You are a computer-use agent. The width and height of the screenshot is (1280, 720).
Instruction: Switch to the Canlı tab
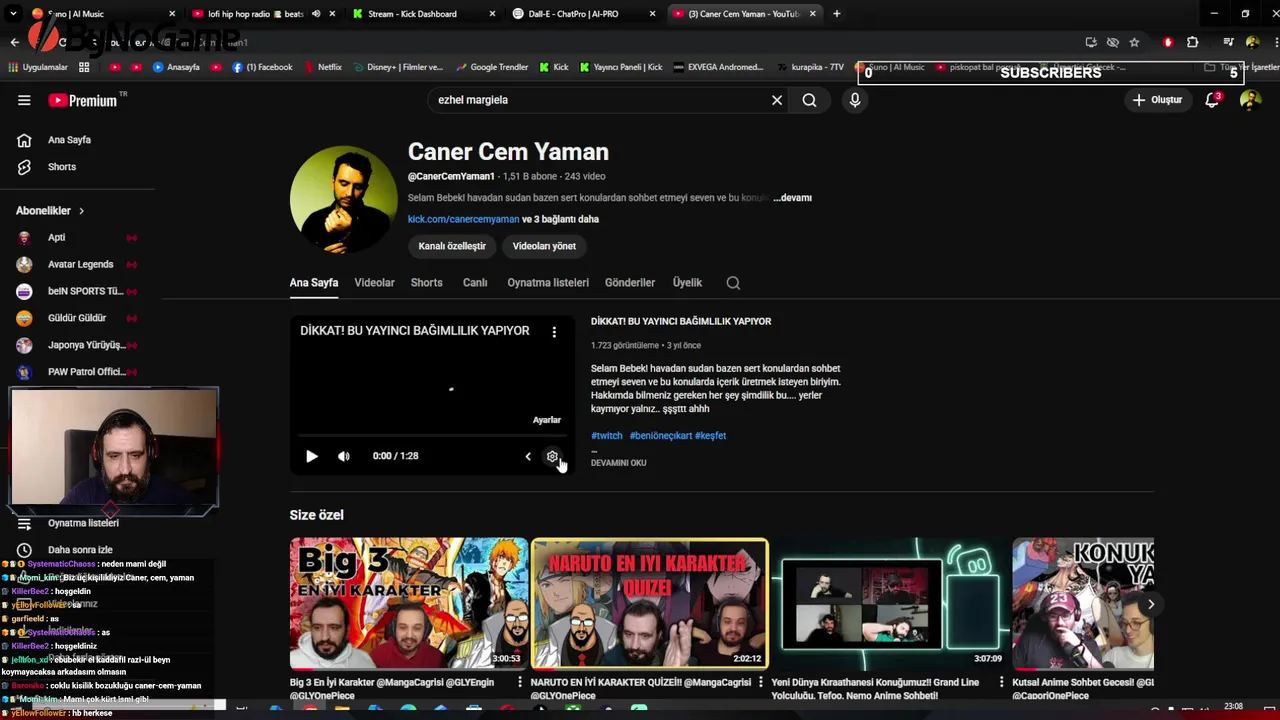point(475,283)
